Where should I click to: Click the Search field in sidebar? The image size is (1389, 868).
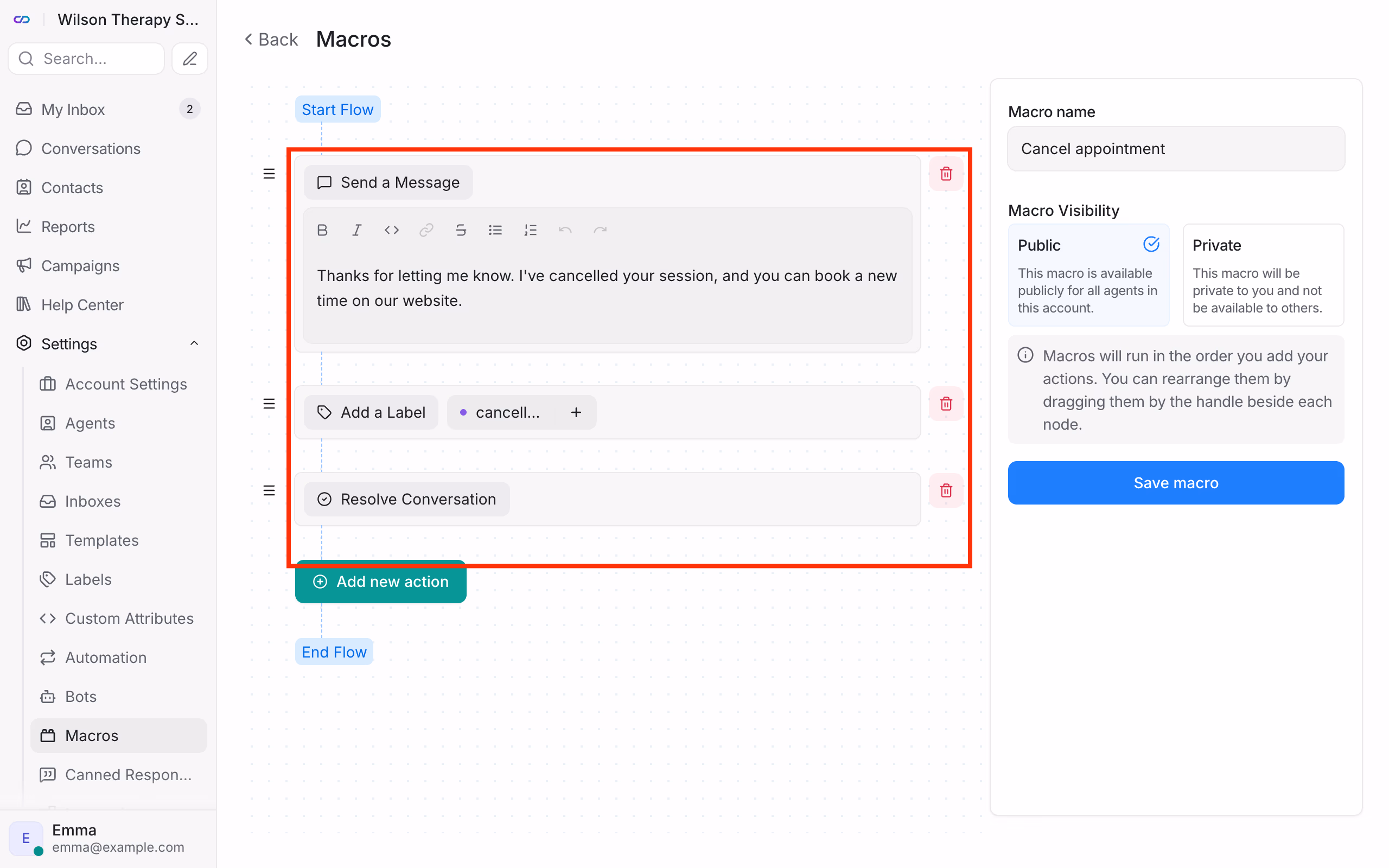(86, 59)
